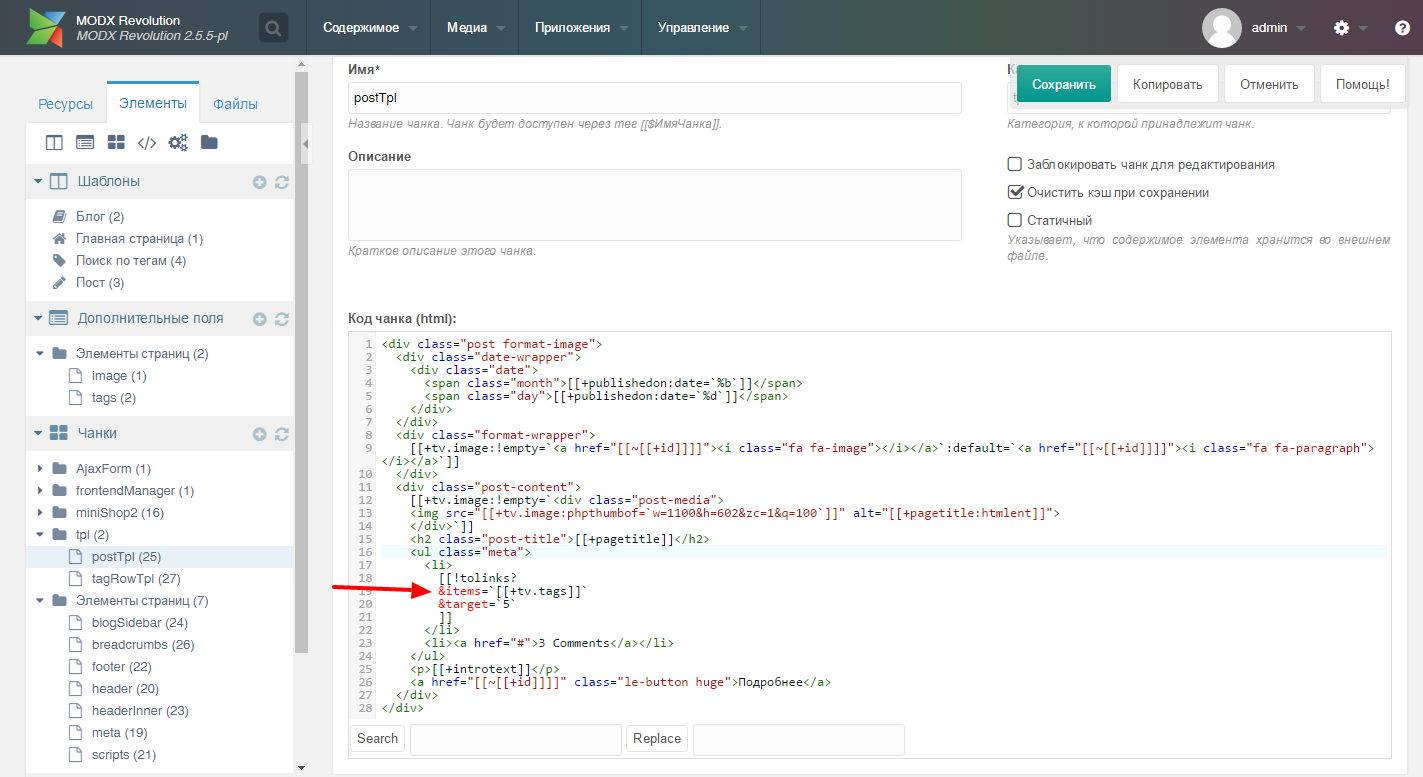Refresh the Дополнительные поля section
This screenshot has height=777, width=1423.
pyautogui.click(x=281, y=319)
